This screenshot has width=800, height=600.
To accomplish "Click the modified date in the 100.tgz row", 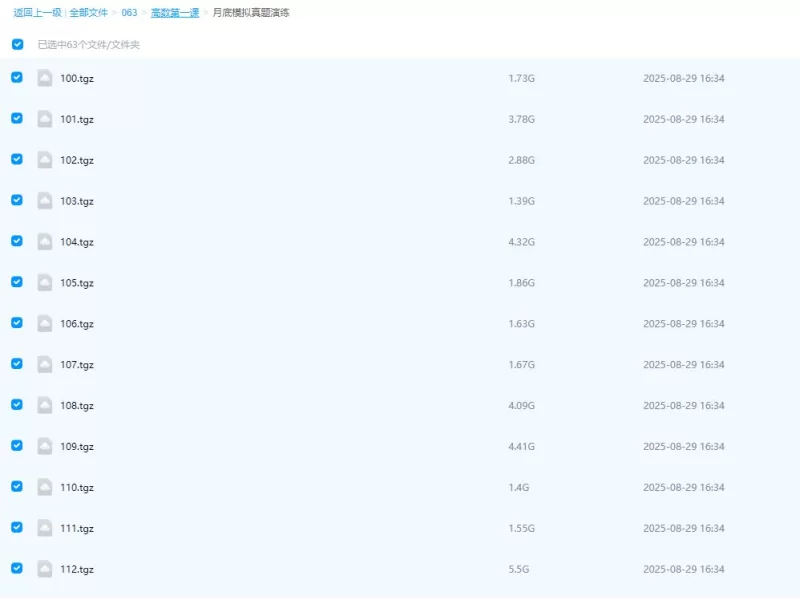I will [684, 78].
